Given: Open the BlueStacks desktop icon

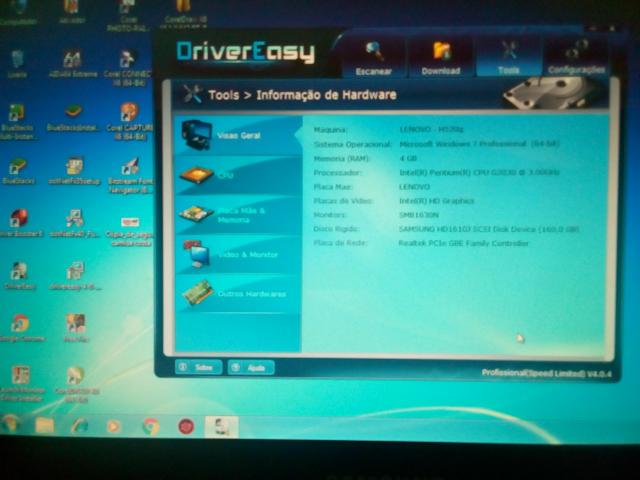Looking at the screenshot, I should tap(18, 171).
